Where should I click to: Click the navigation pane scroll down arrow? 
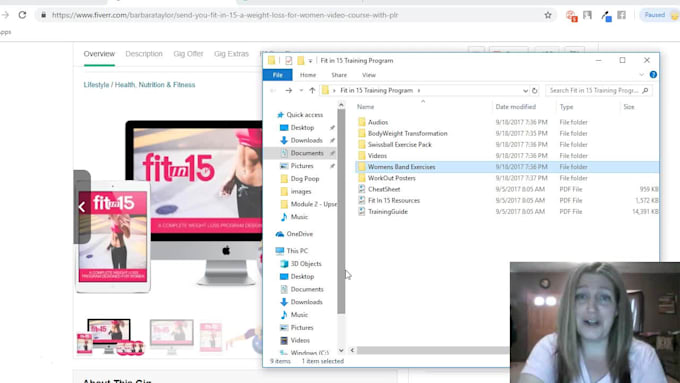[341, 350]
